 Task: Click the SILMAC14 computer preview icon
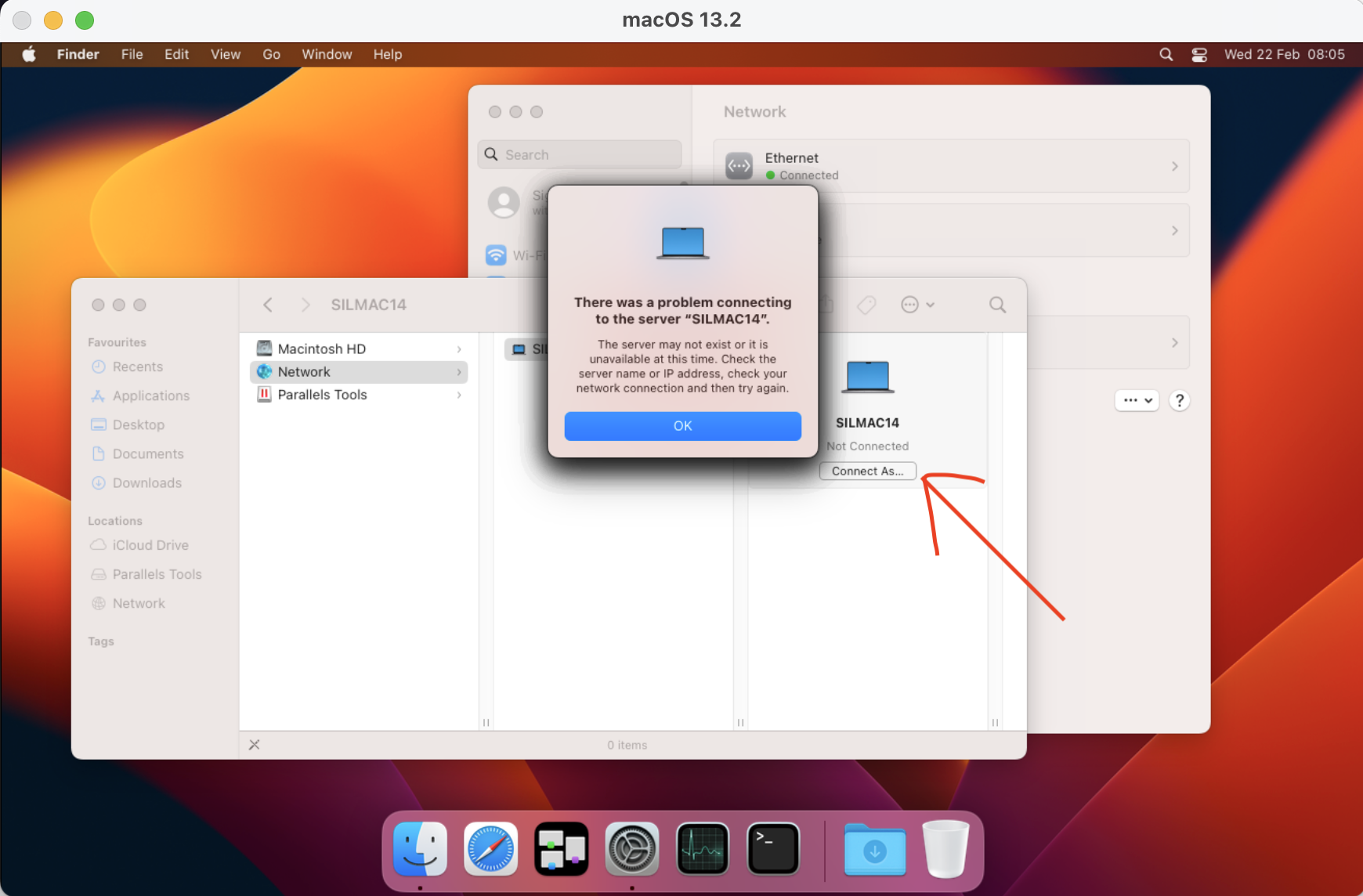pyautogui.click(x=867, y=377)
